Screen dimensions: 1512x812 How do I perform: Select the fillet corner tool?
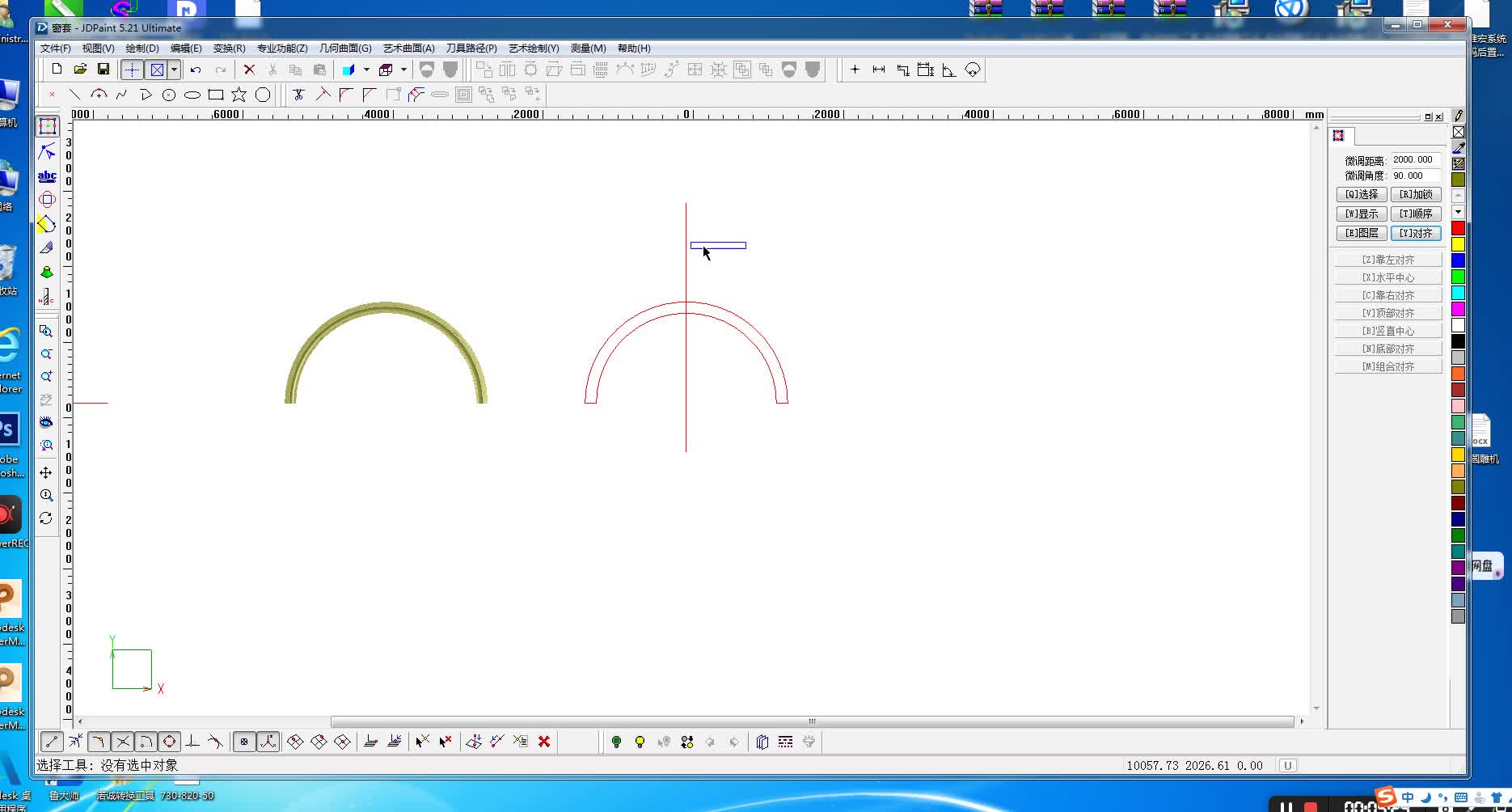pos(346,95)
